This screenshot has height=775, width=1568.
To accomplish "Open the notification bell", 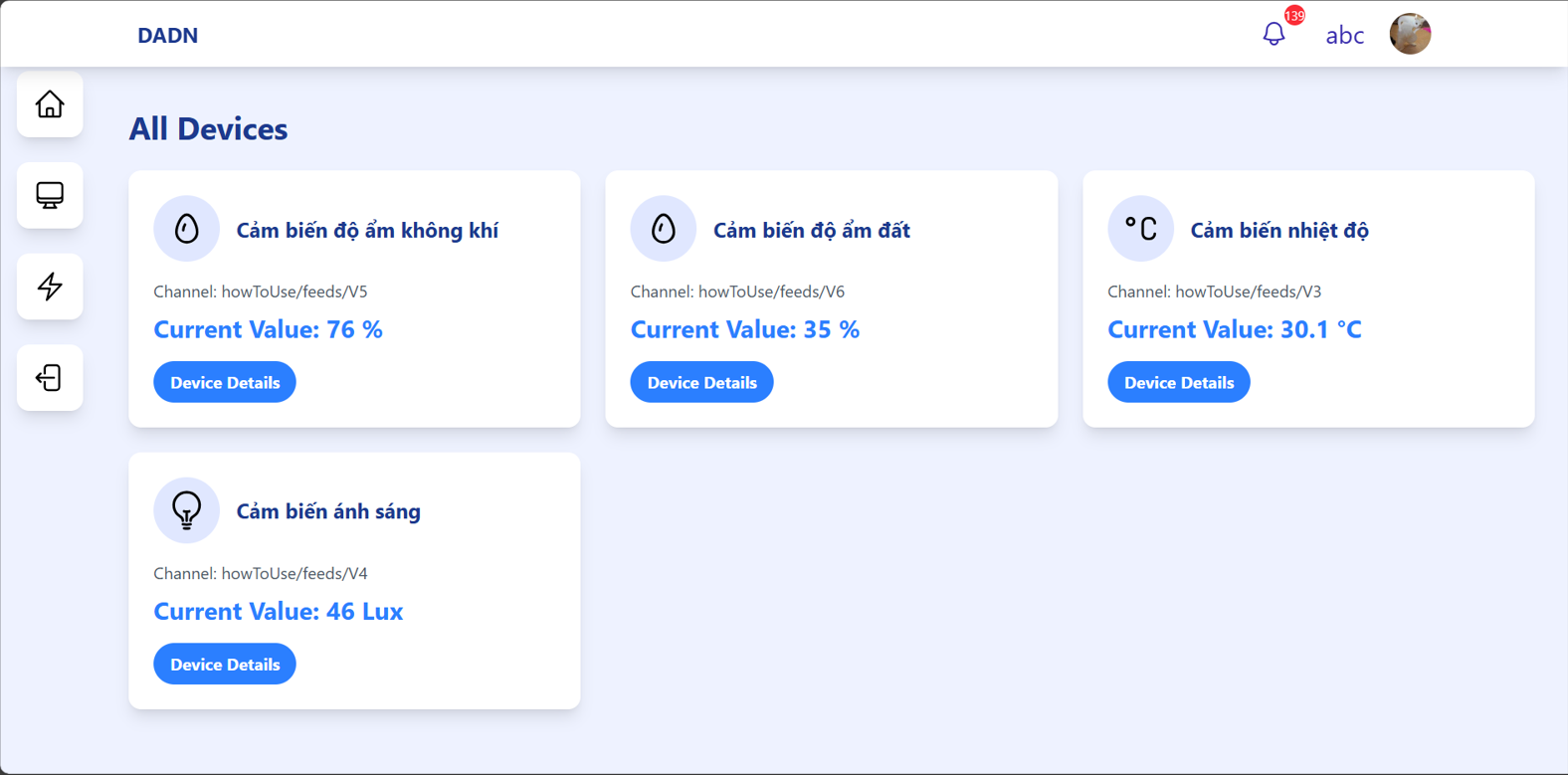I will 1274,35.
